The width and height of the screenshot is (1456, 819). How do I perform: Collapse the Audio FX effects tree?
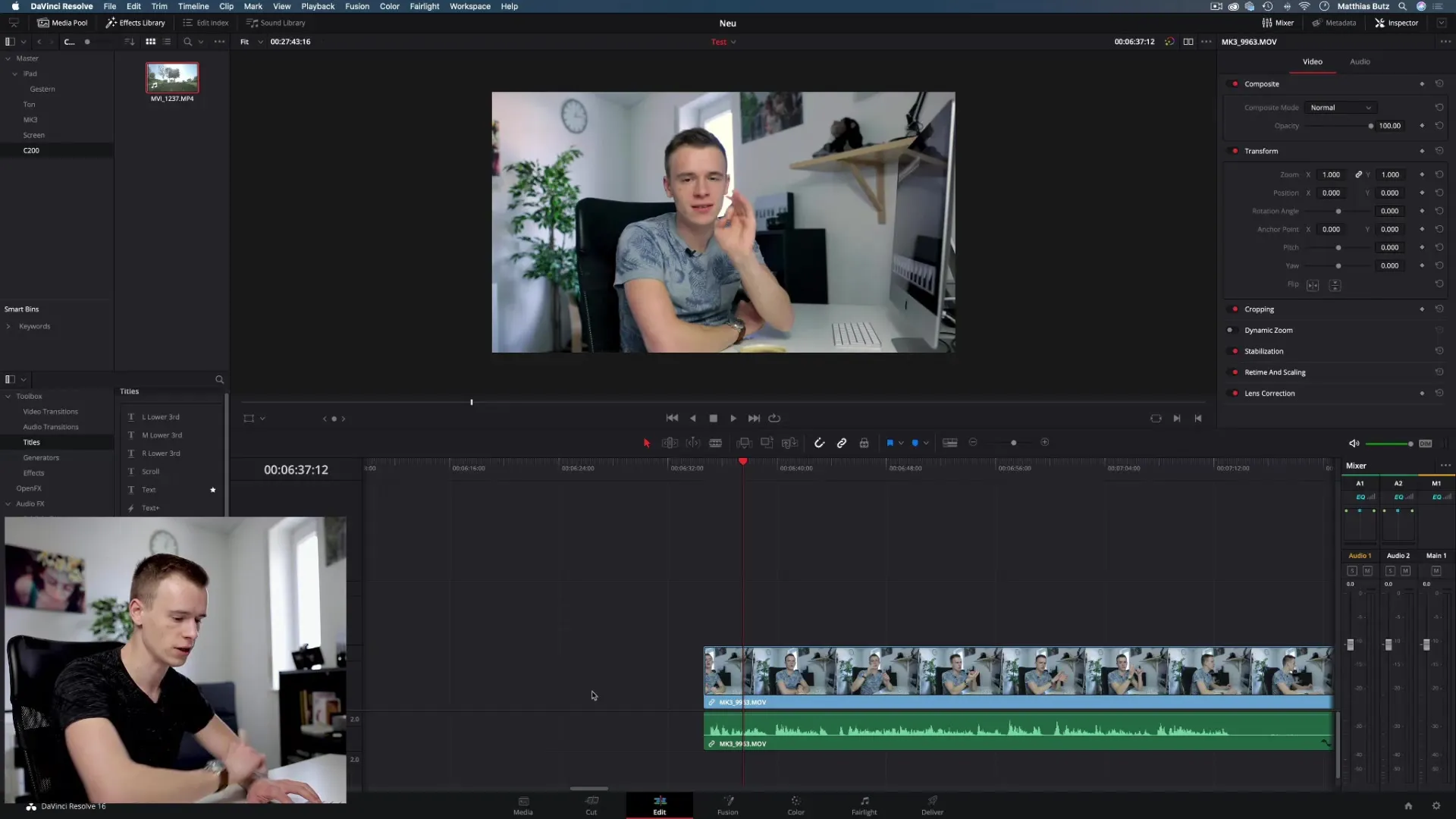click(8, 504)
